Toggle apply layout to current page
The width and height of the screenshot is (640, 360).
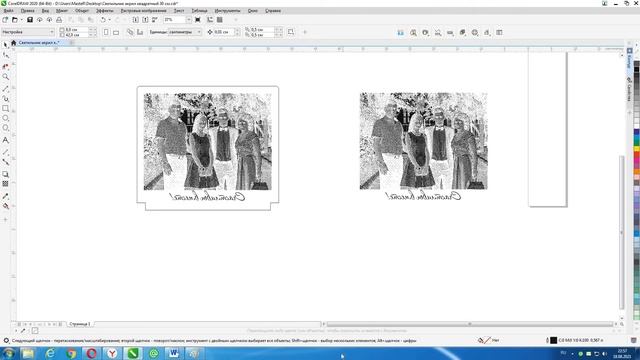[140, 32]
